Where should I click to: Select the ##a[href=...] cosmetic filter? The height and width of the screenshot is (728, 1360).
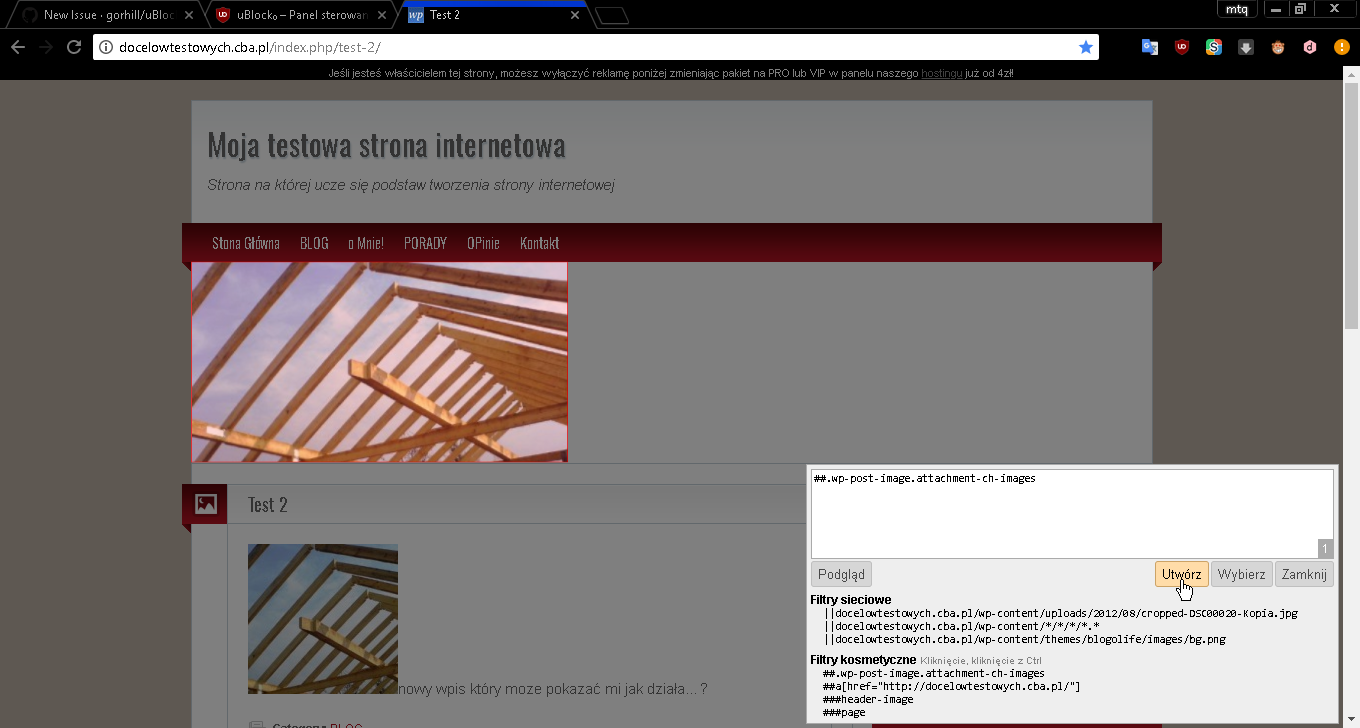click(952, 686)
